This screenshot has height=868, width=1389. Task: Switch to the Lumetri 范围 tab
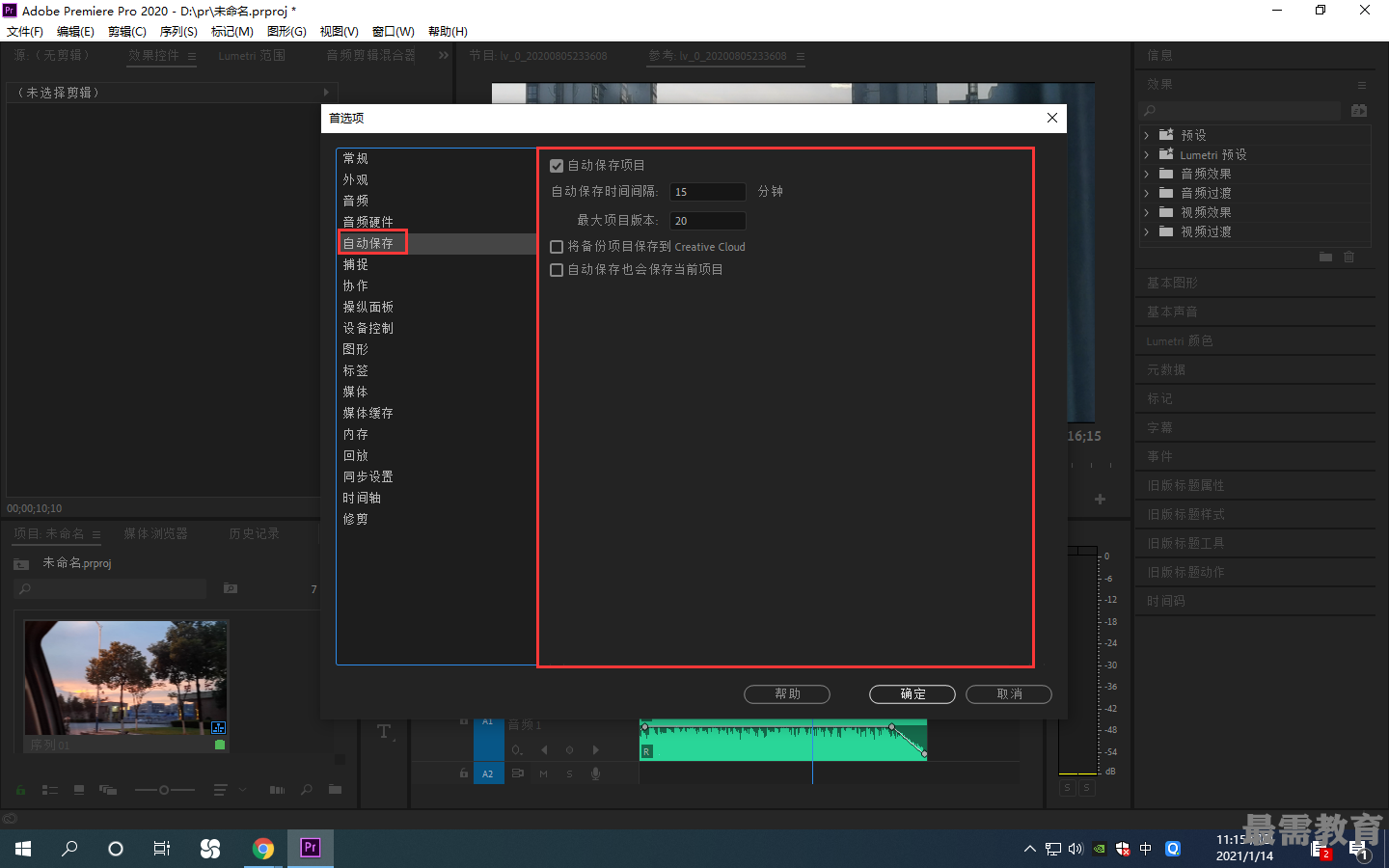click(252, 56)
